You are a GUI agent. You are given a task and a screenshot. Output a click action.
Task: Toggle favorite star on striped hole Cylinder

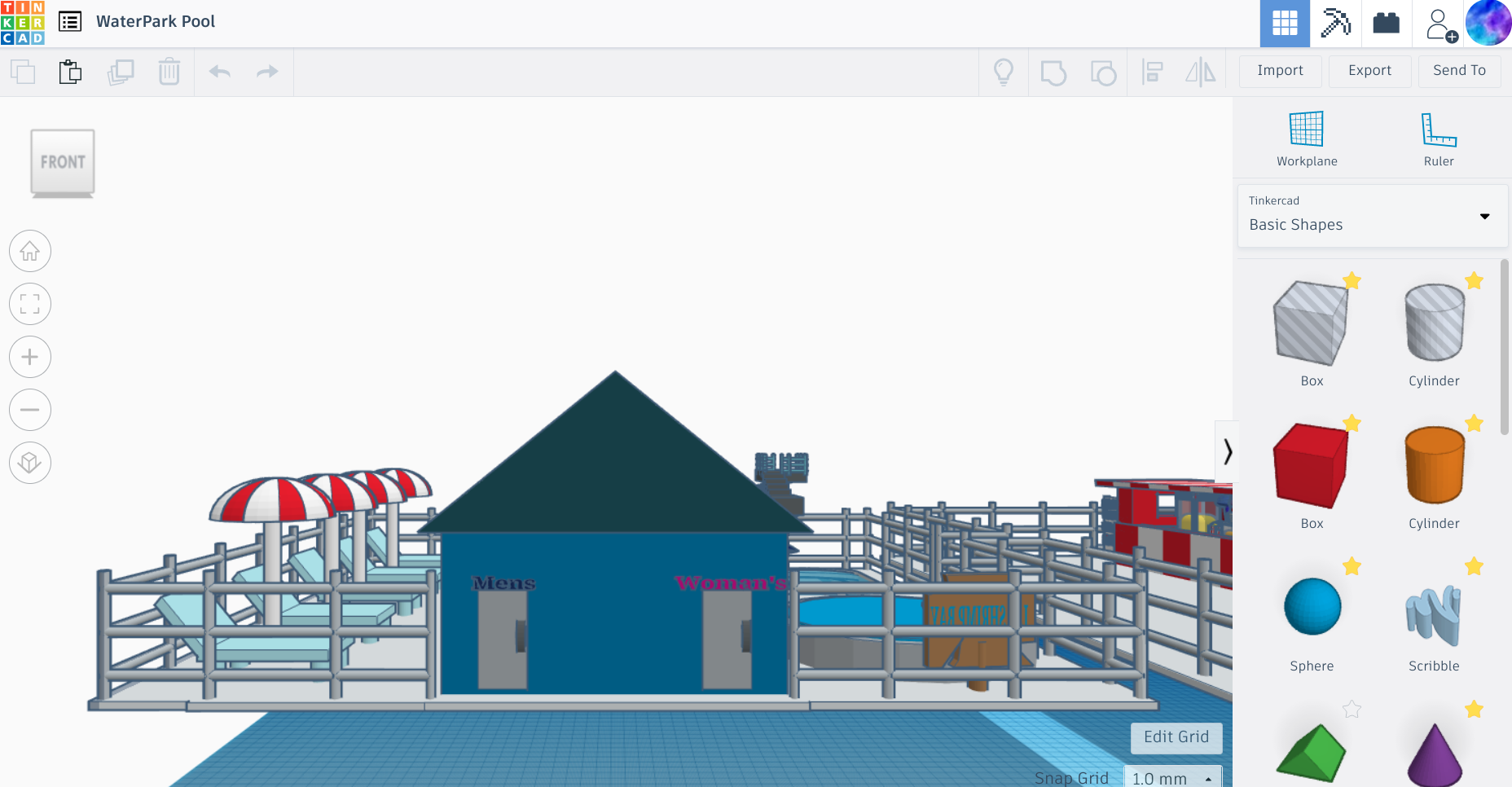tap(1474, 281)
